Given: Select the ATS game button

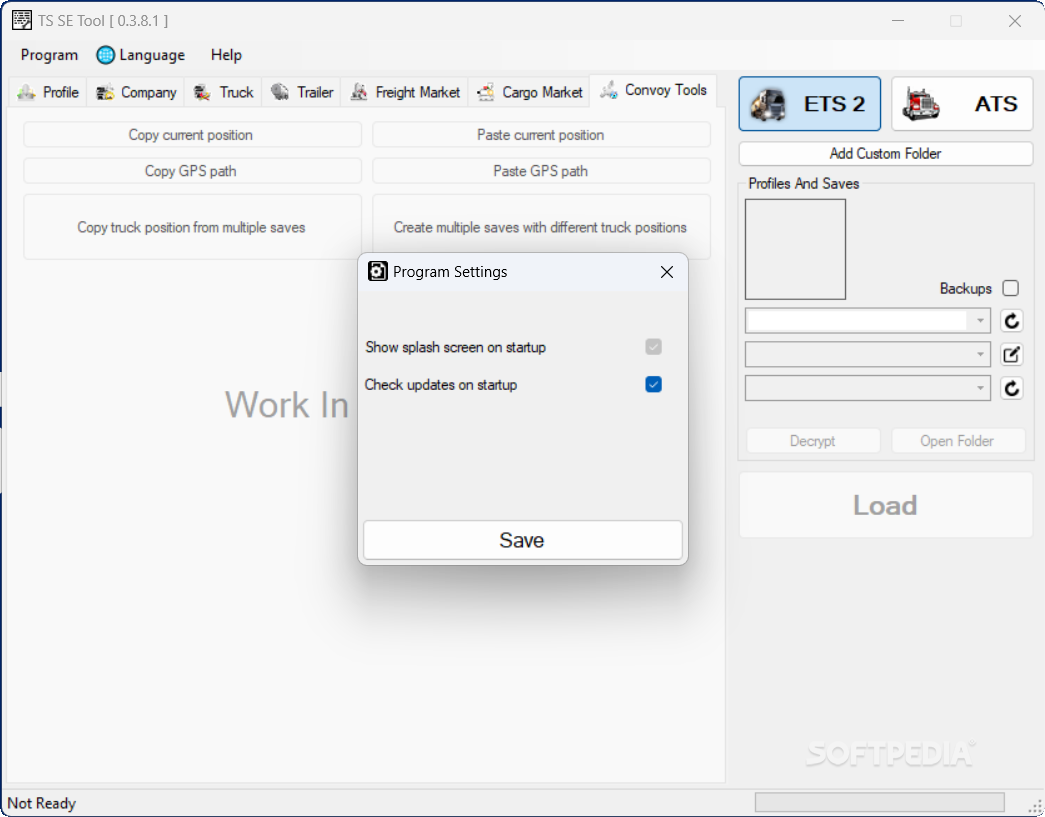Looking at the screenshot, I should tap(962, 104).
